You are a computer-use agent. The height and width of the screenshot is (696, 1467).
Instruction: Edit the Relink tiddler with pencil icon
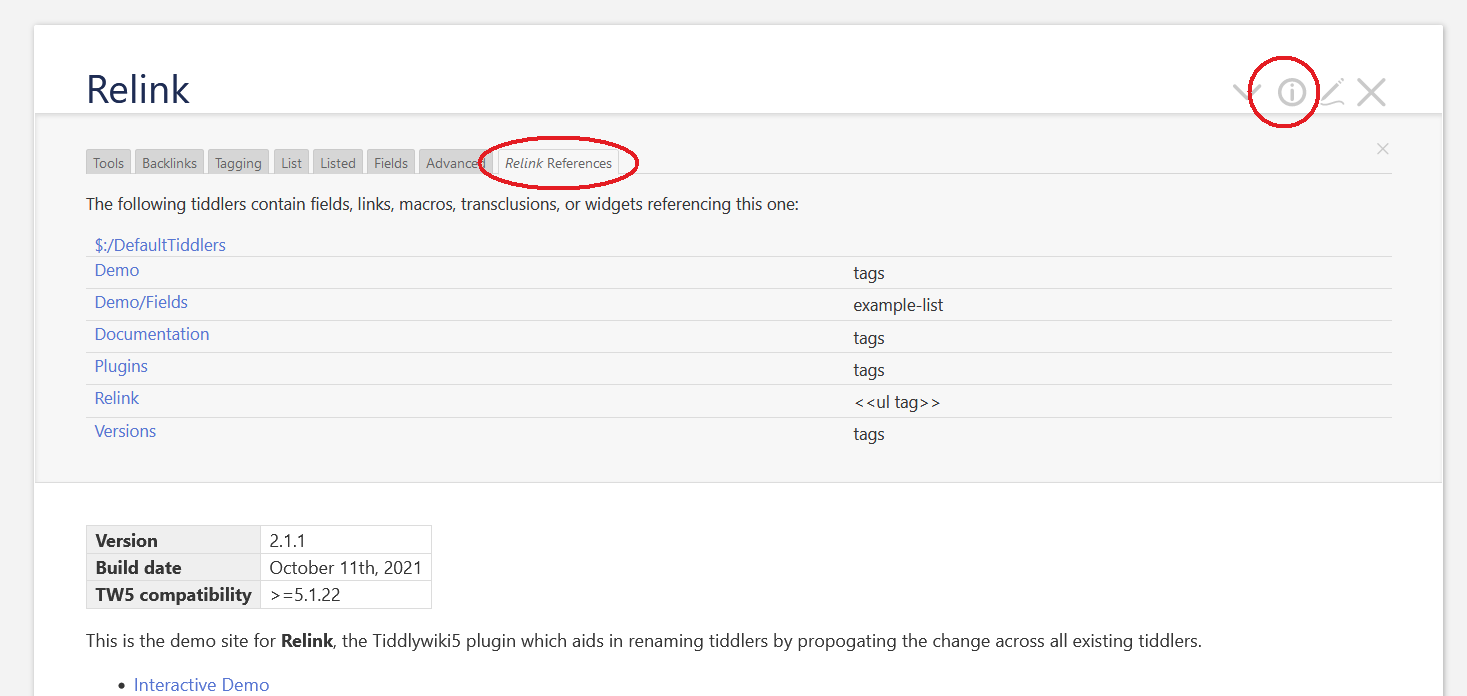point(1331,93)
